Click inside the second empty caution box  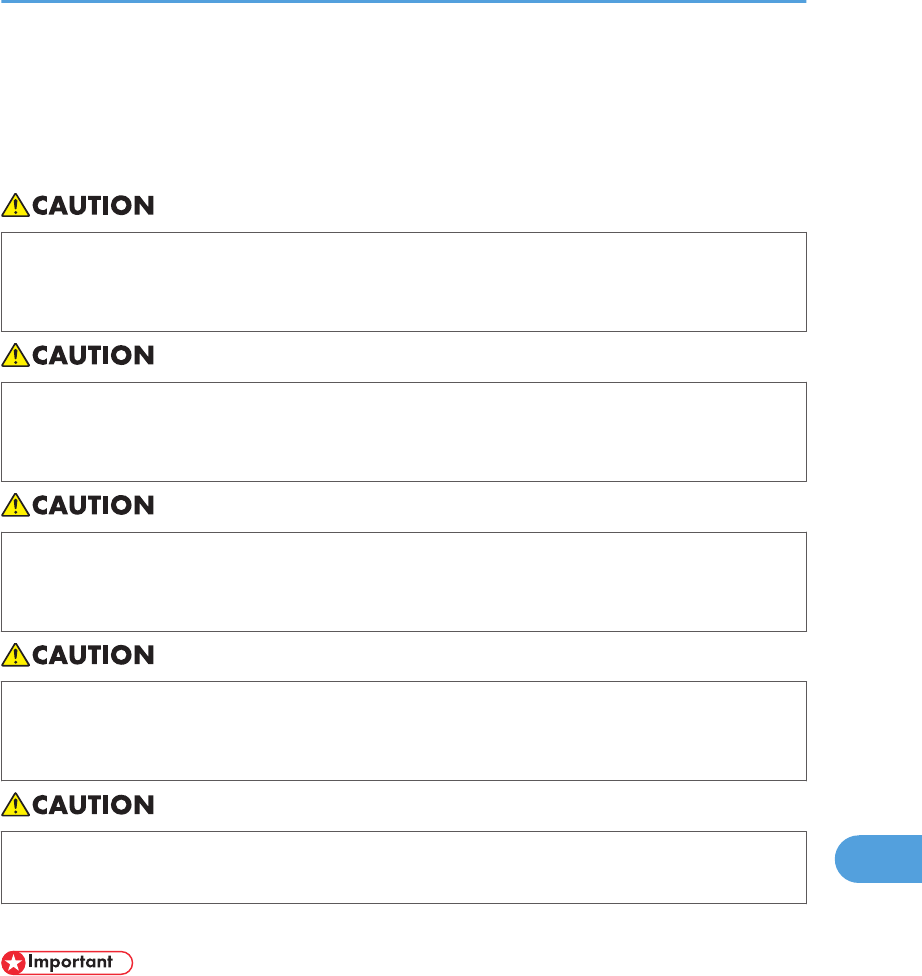pos(403,431)
